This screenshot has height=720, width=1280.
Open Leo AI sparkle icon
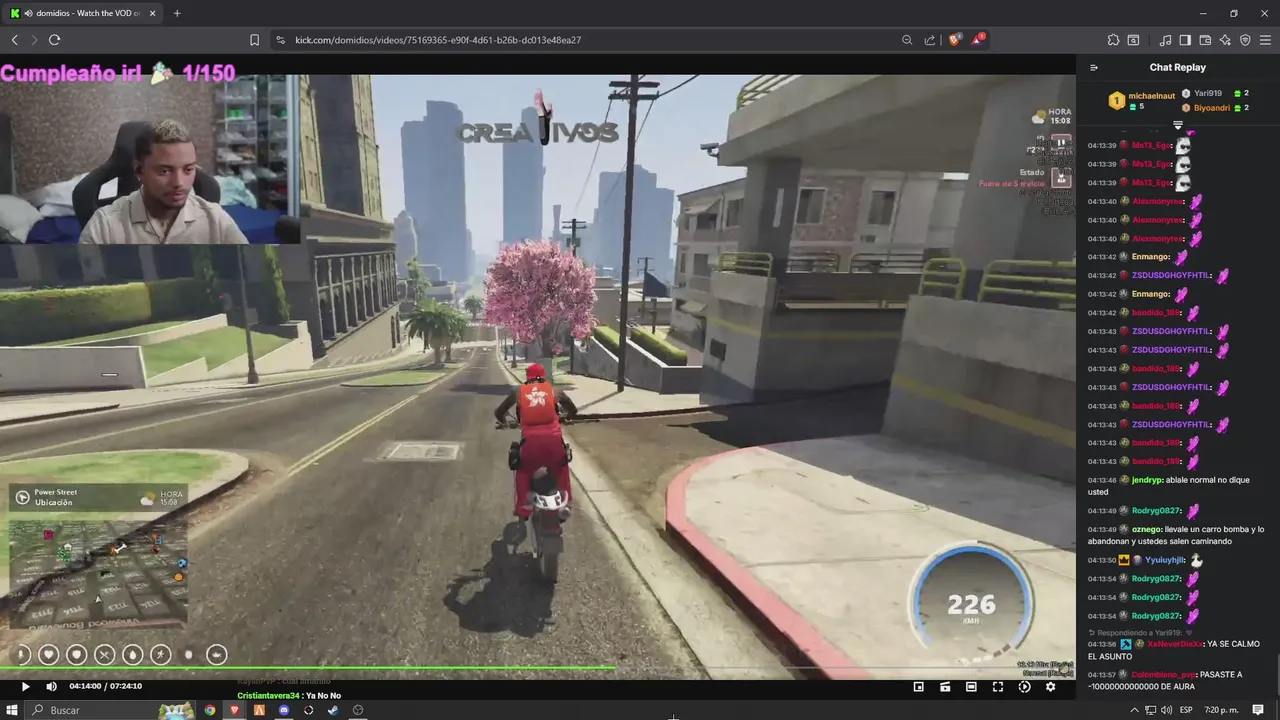click(x=1225, y=40)
